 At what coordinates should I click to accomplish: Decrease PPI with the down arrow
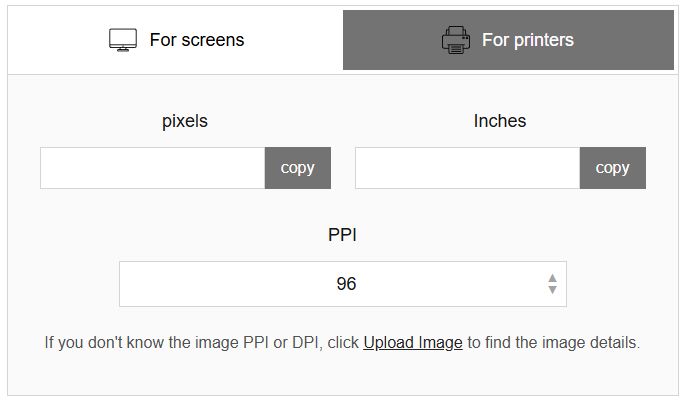tap(552, 290)
